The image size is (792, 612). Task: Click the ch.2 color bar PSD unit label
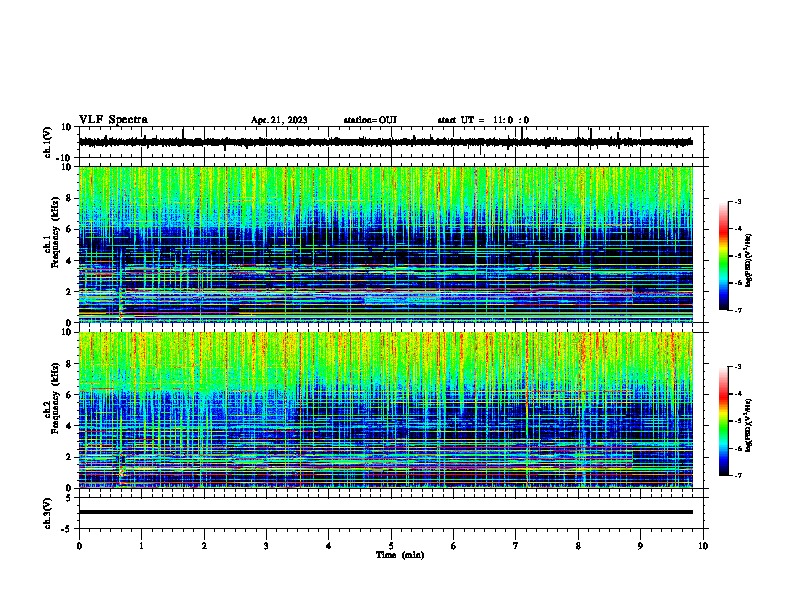tap(748, 425)
